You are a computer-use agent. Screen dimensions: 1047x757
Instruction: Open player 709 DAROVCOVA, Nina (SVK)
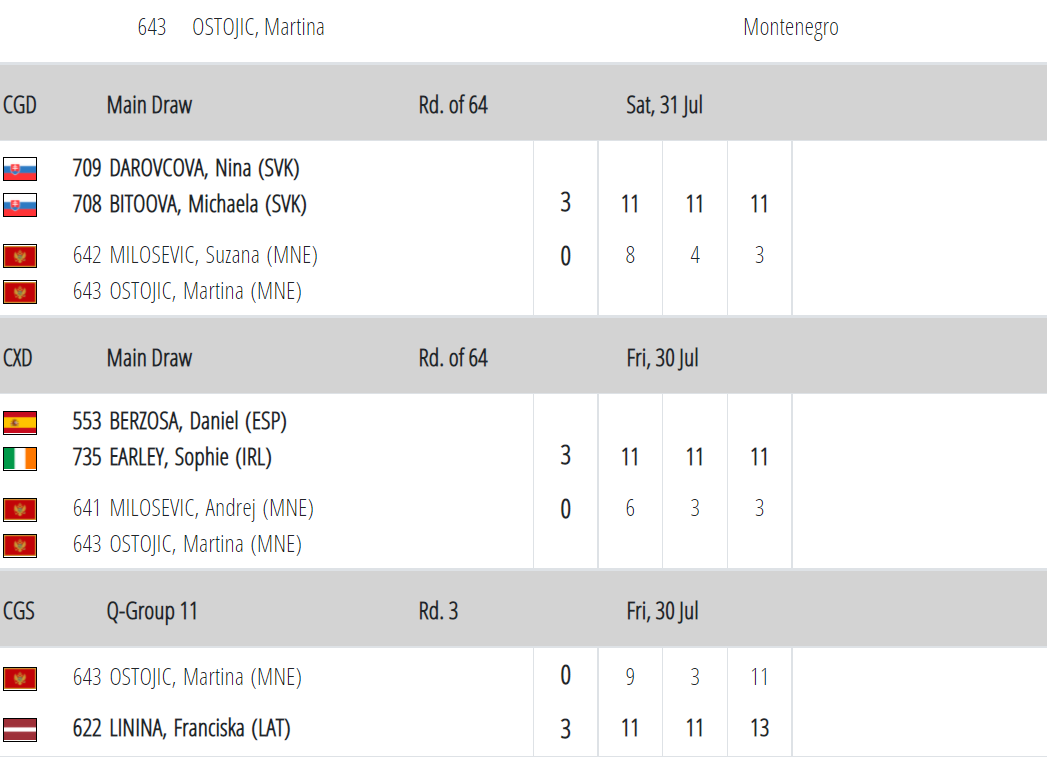click(186, 169)
